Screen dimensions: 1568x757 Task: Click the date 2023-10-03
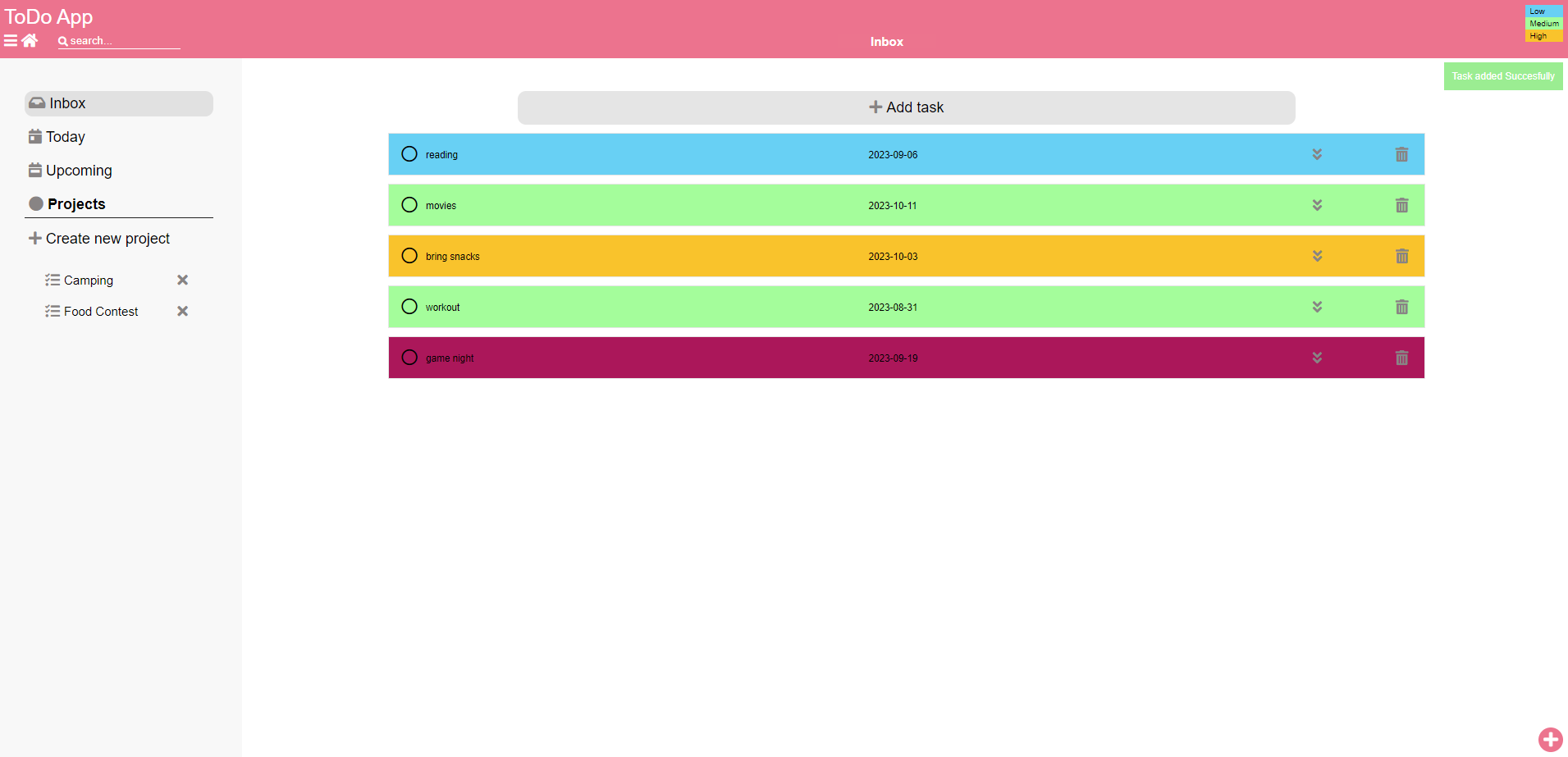pyautogui.click(x=893, y=257)
